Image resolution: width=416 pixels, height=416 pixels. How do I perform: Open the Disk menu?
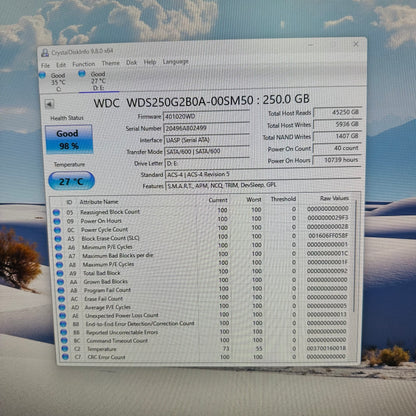pyautogui.click(x=131, y=62)
